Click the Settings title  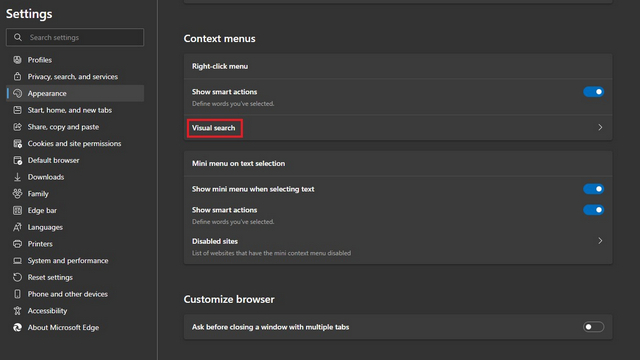(x=29, y=14)
